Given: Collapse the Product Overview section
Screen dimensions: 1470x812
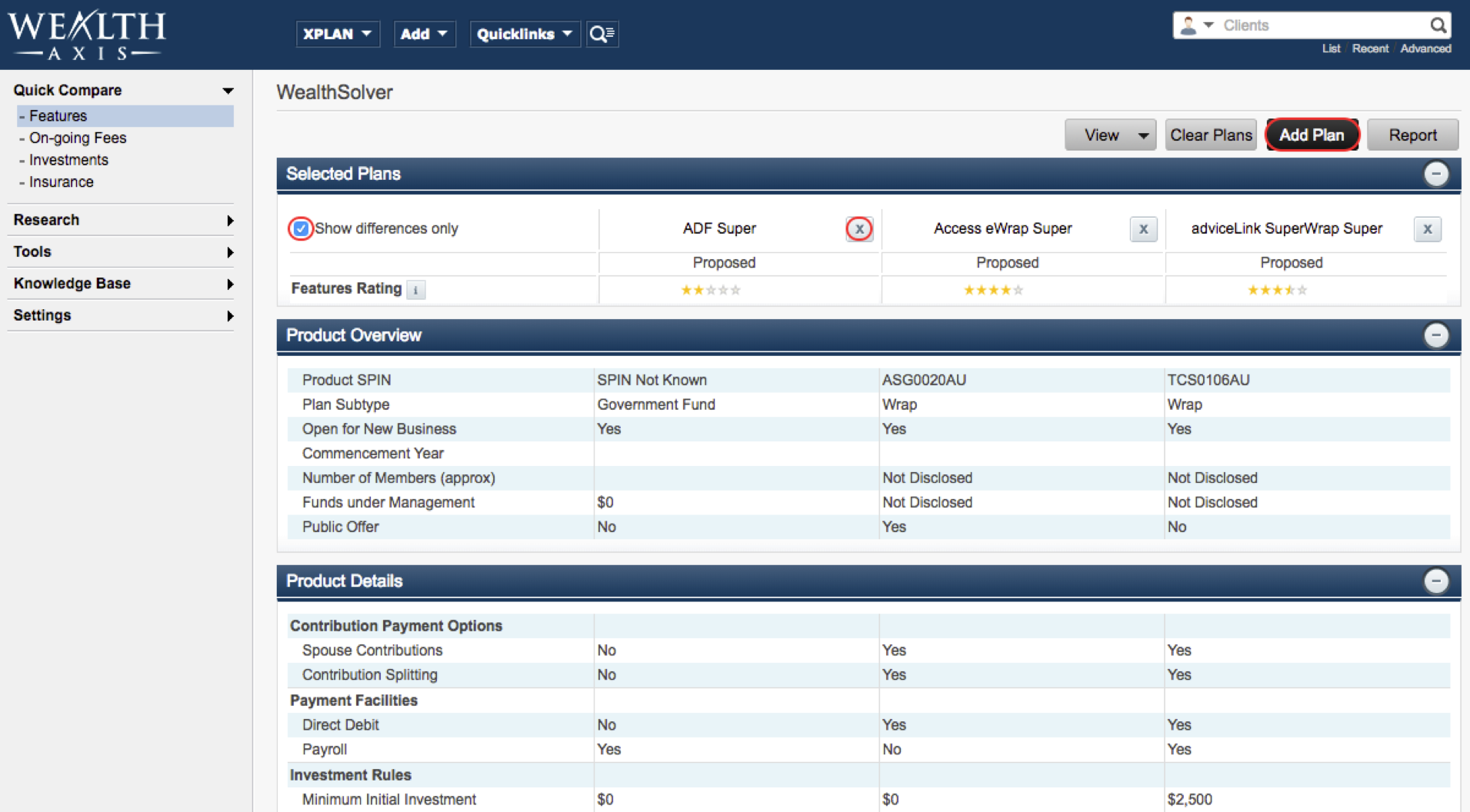Looking at the screenshot, I should pyautogui.click(x=1435, y=335).
